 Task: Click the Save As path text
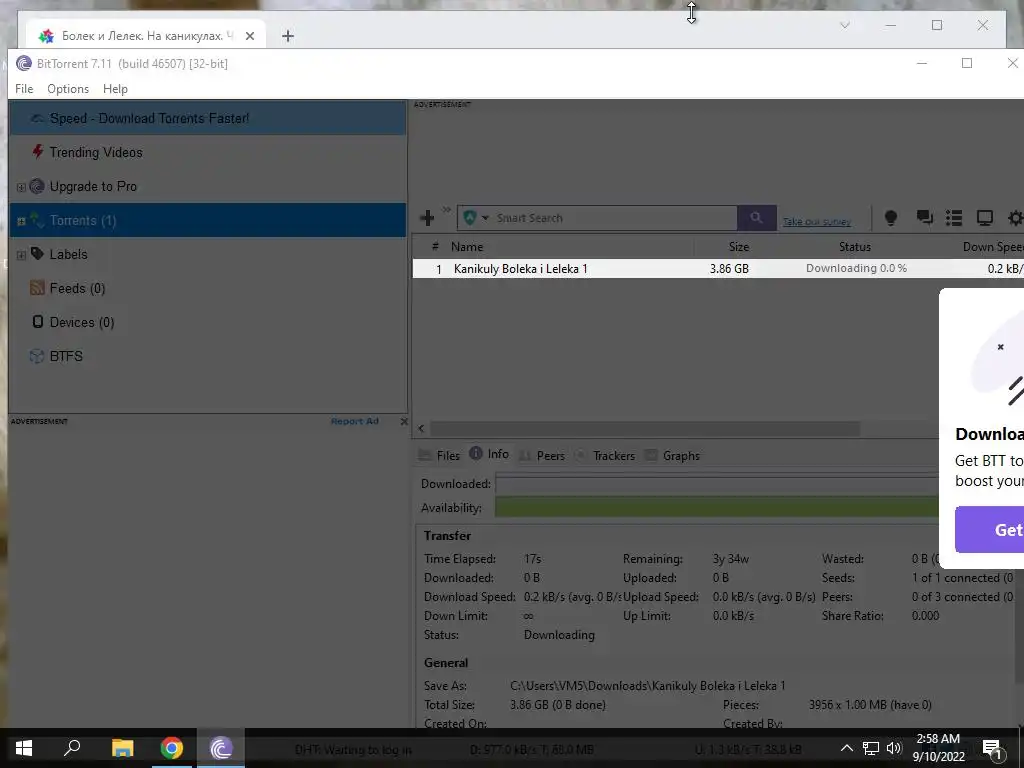coord(647,686)
